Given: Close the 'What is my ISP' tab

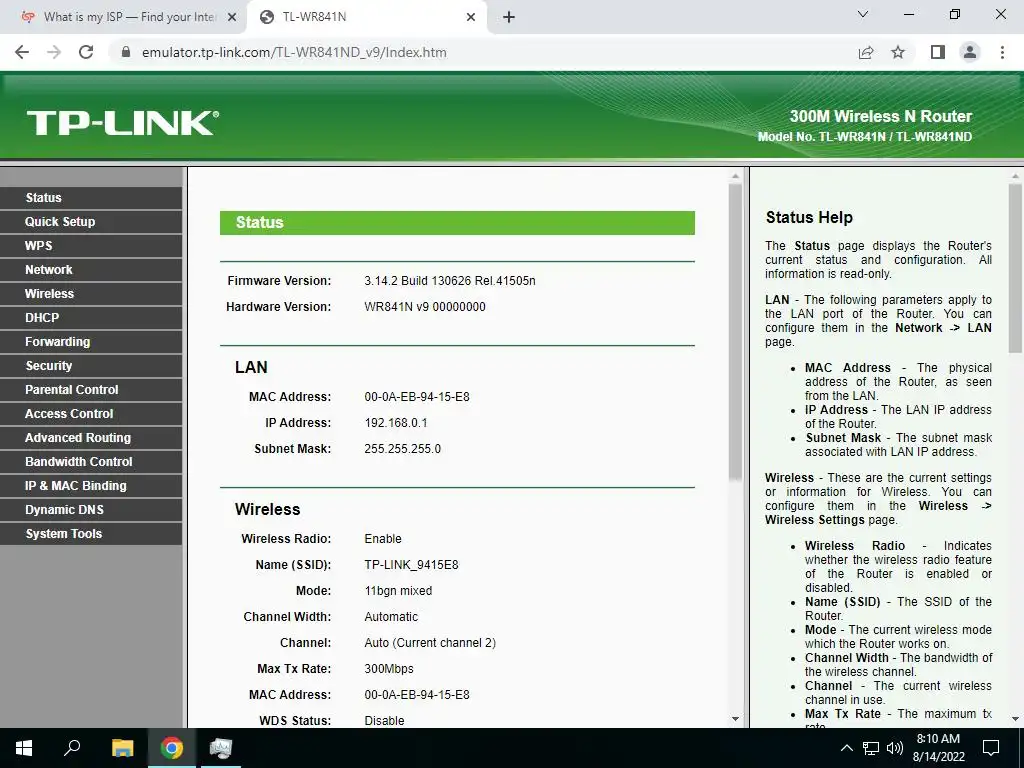Looking at the screenshot, I should 232,18.
